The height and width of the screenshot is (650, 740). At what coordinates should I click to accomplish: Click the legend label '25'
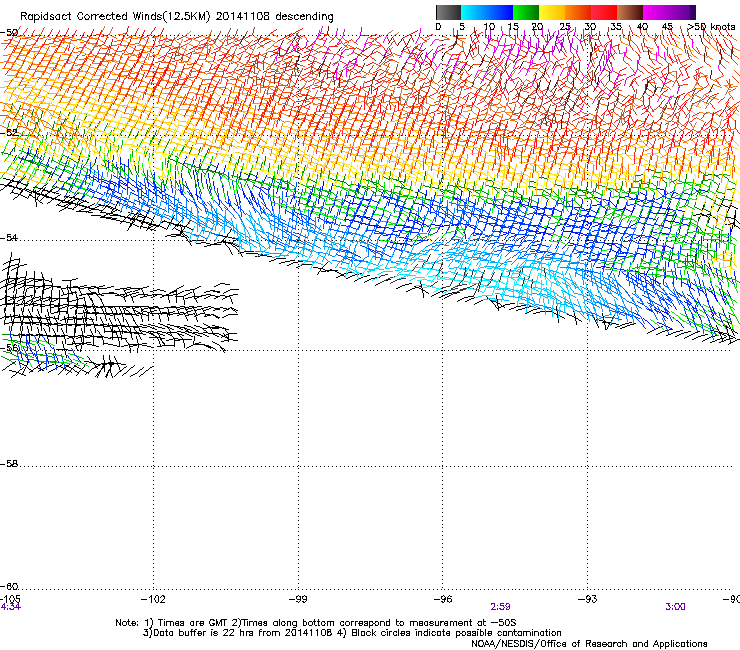pos(564,27)
